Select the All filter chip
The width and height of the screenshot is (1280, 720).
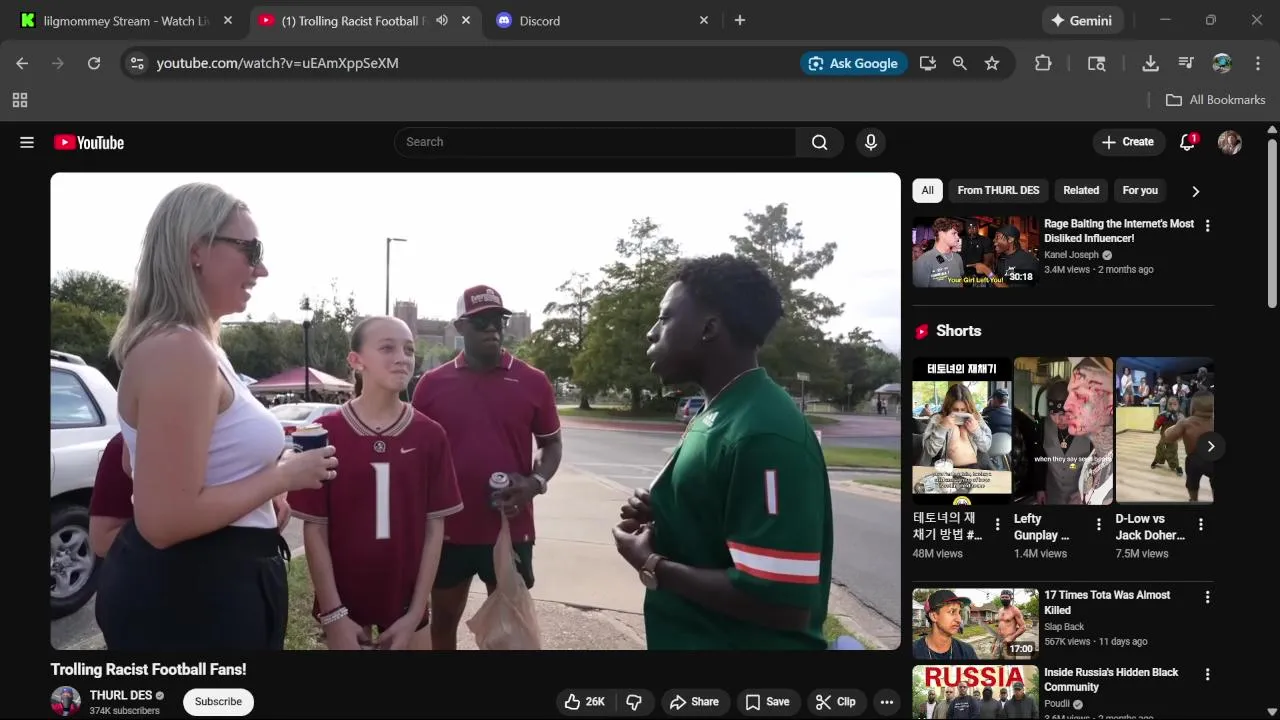coord(927,190)
